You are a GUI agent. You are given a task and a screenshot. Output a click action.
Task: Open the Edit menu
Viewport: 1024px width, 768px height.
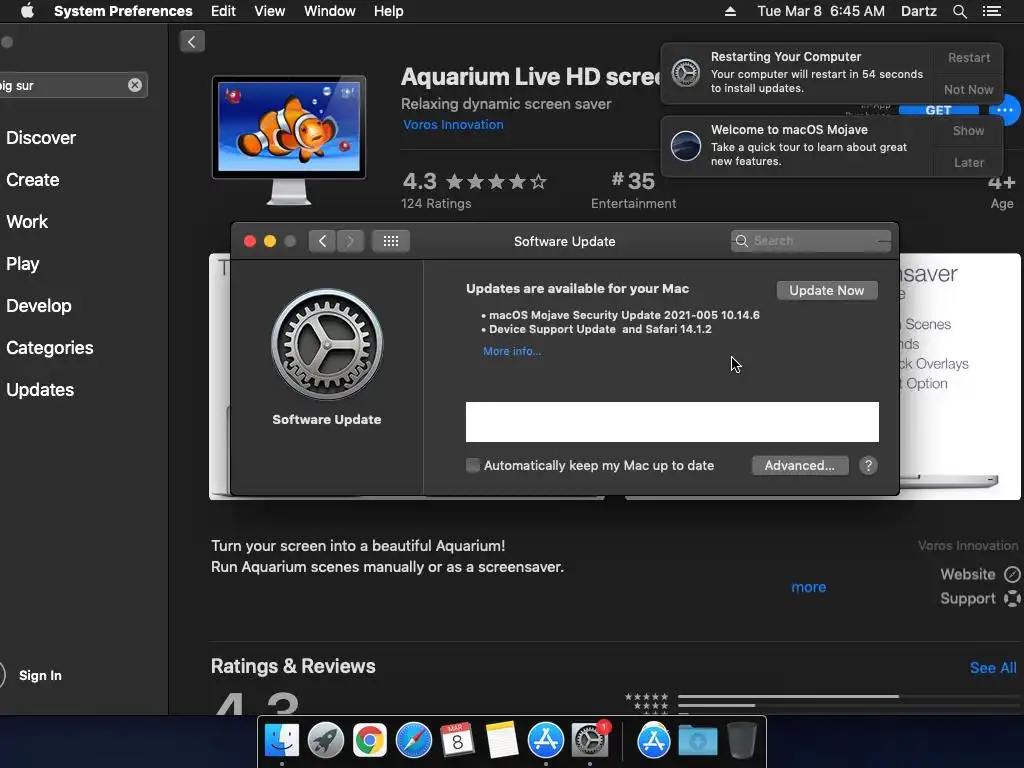[x=223, y=11]
